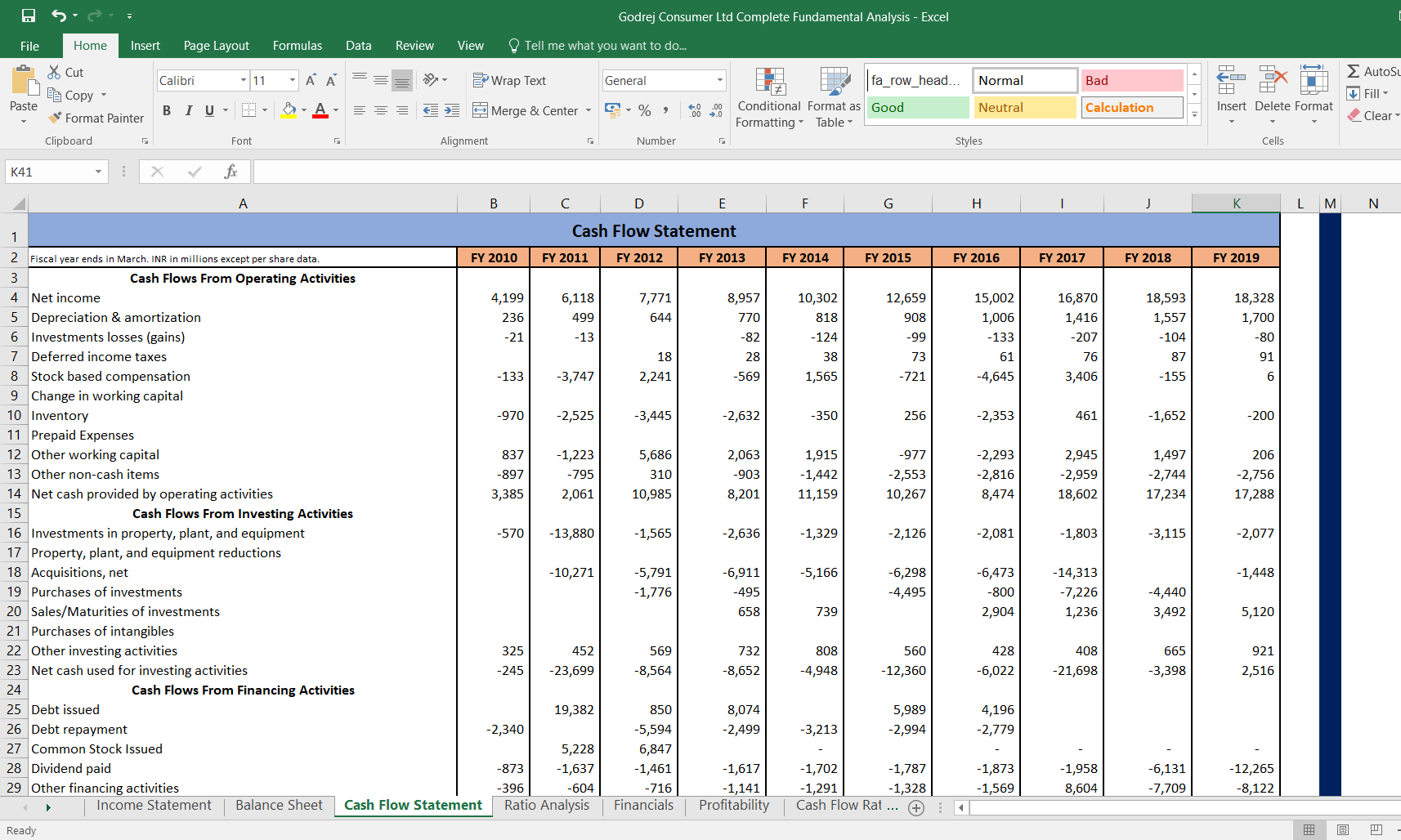Toggle underline formatting

click(x=209, y=110)
